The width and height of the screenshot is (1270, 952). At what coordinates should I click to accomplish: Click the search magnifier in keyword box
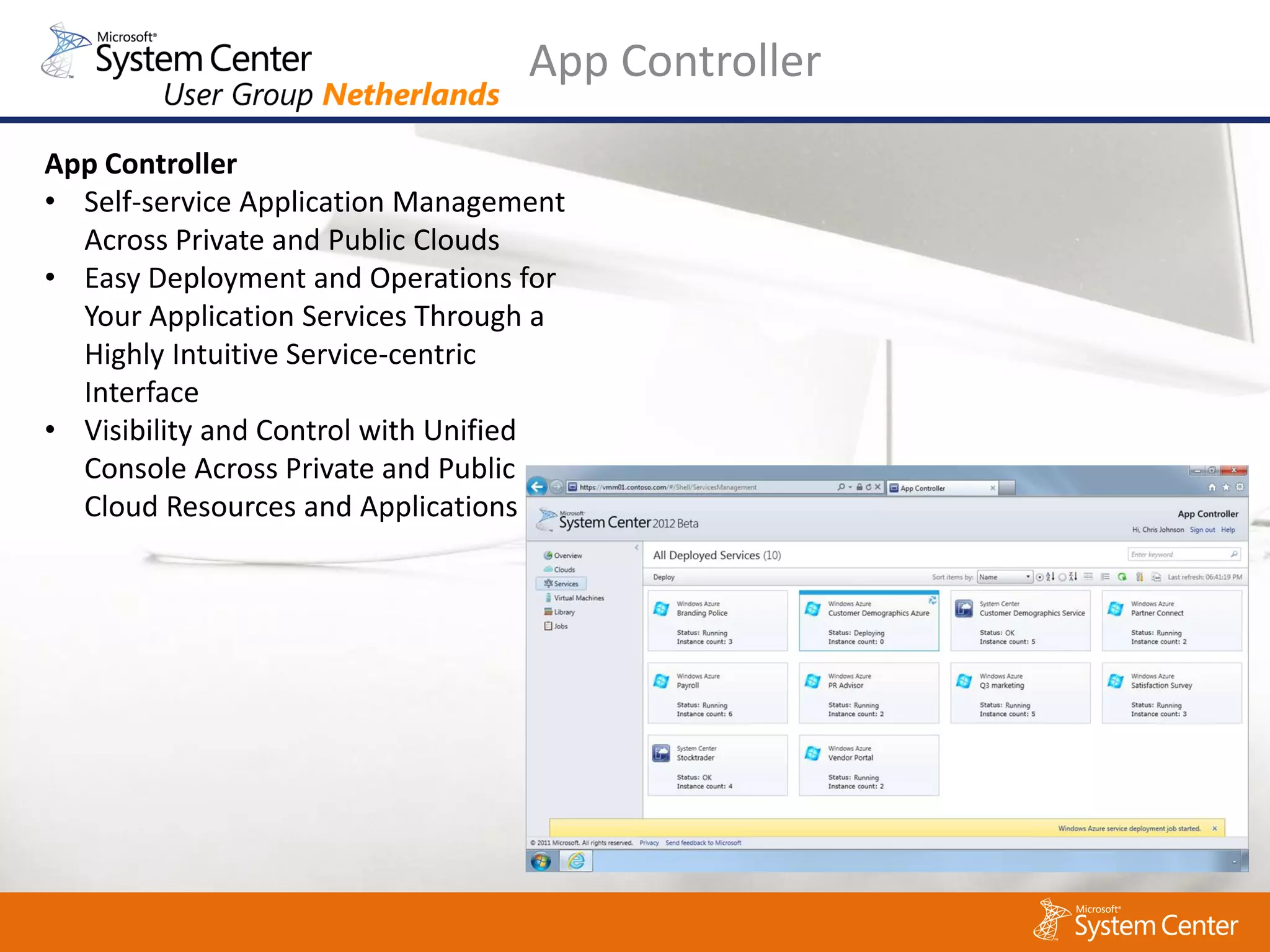(x=1234, y=554)
